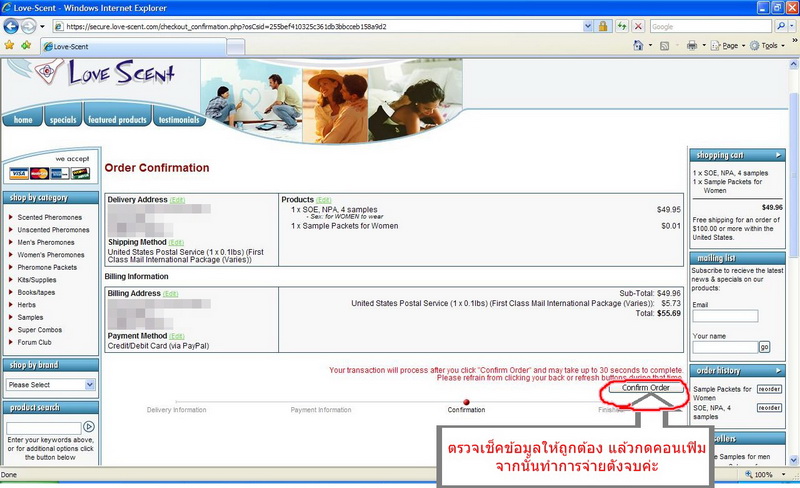Screen dimensions: 800x488
Task: Click the browser Back arrow button
Action: click(x=11, y=26)
